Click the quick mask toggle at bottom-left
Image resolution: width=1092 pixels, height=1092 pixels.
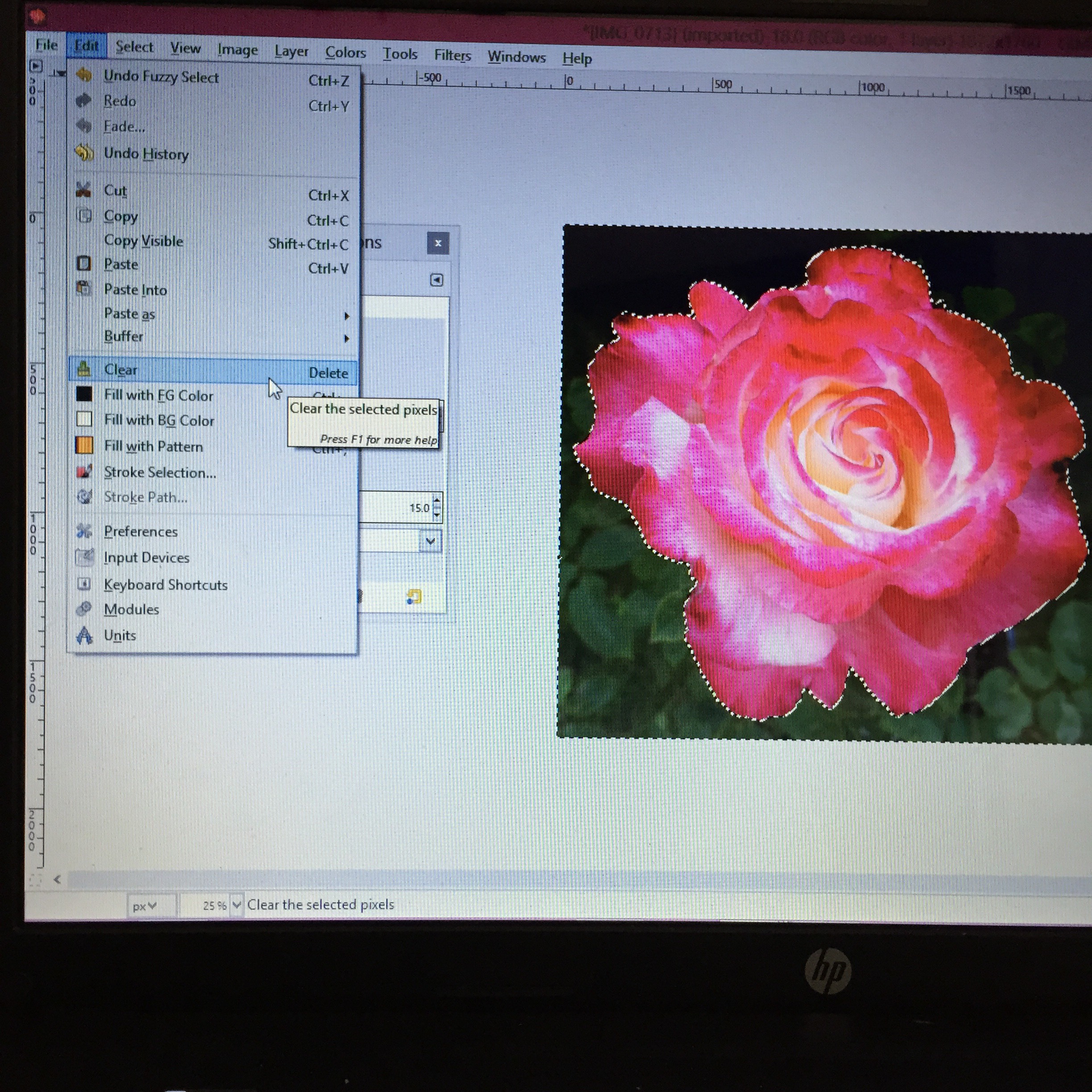click(x=35, y=880)
